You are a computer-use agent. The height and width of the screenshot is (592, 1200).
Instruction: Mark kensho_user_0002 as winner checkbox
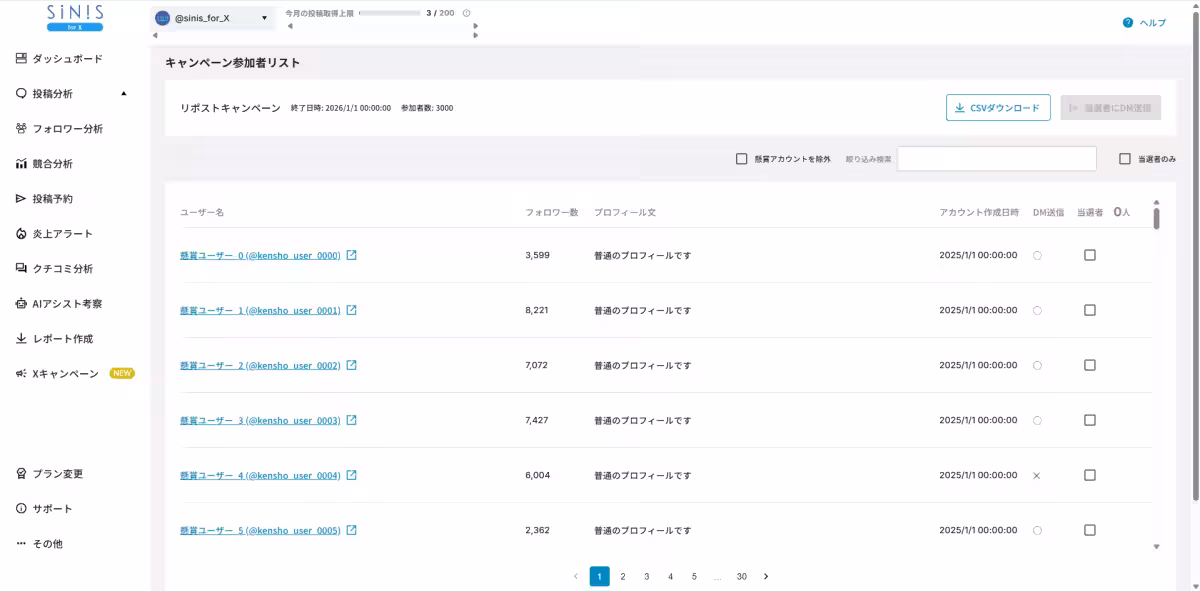(1090, 365)
